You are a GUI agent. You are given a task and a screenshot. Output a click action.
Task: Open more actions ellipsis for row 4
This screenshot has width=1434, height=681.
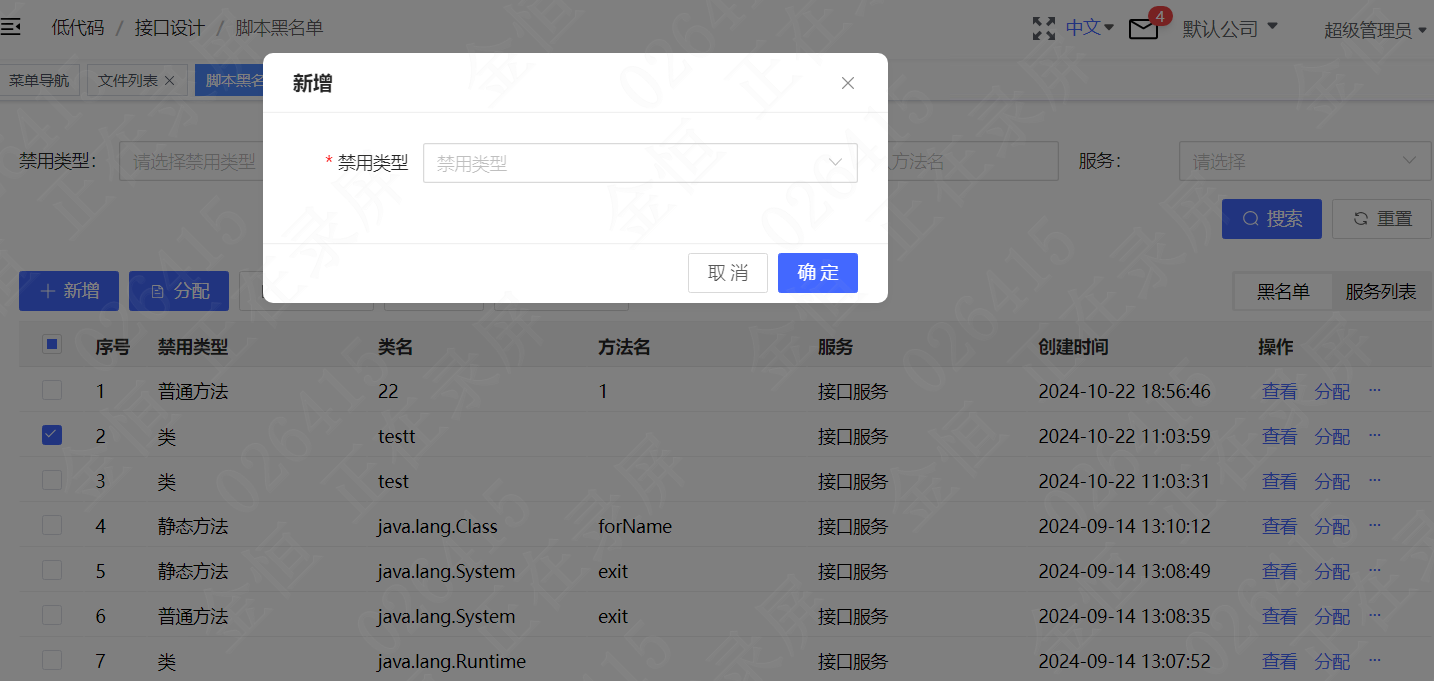coord(1374,525)
